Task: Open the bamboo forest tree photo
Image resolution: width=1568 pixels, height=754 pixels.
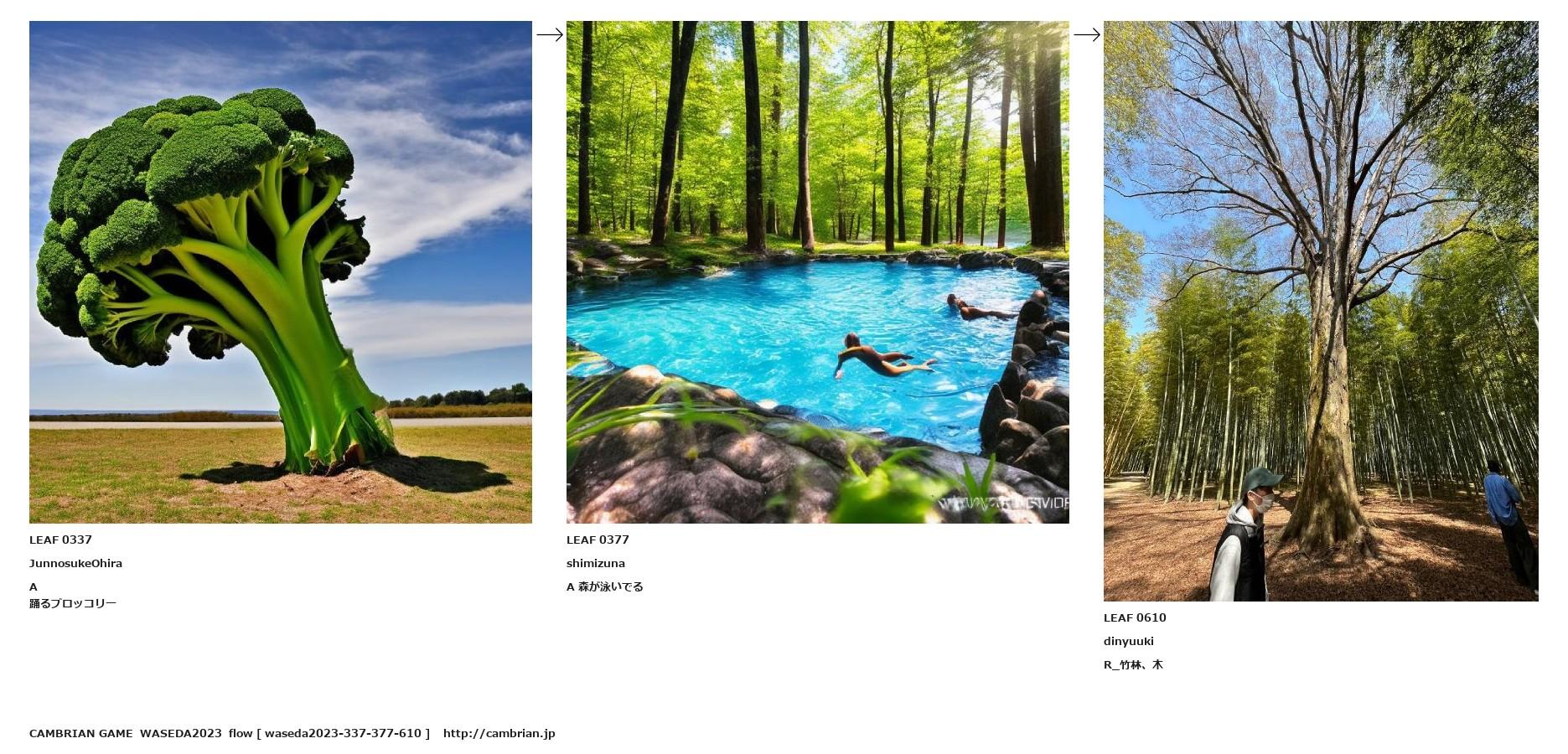Action: 1321,311
